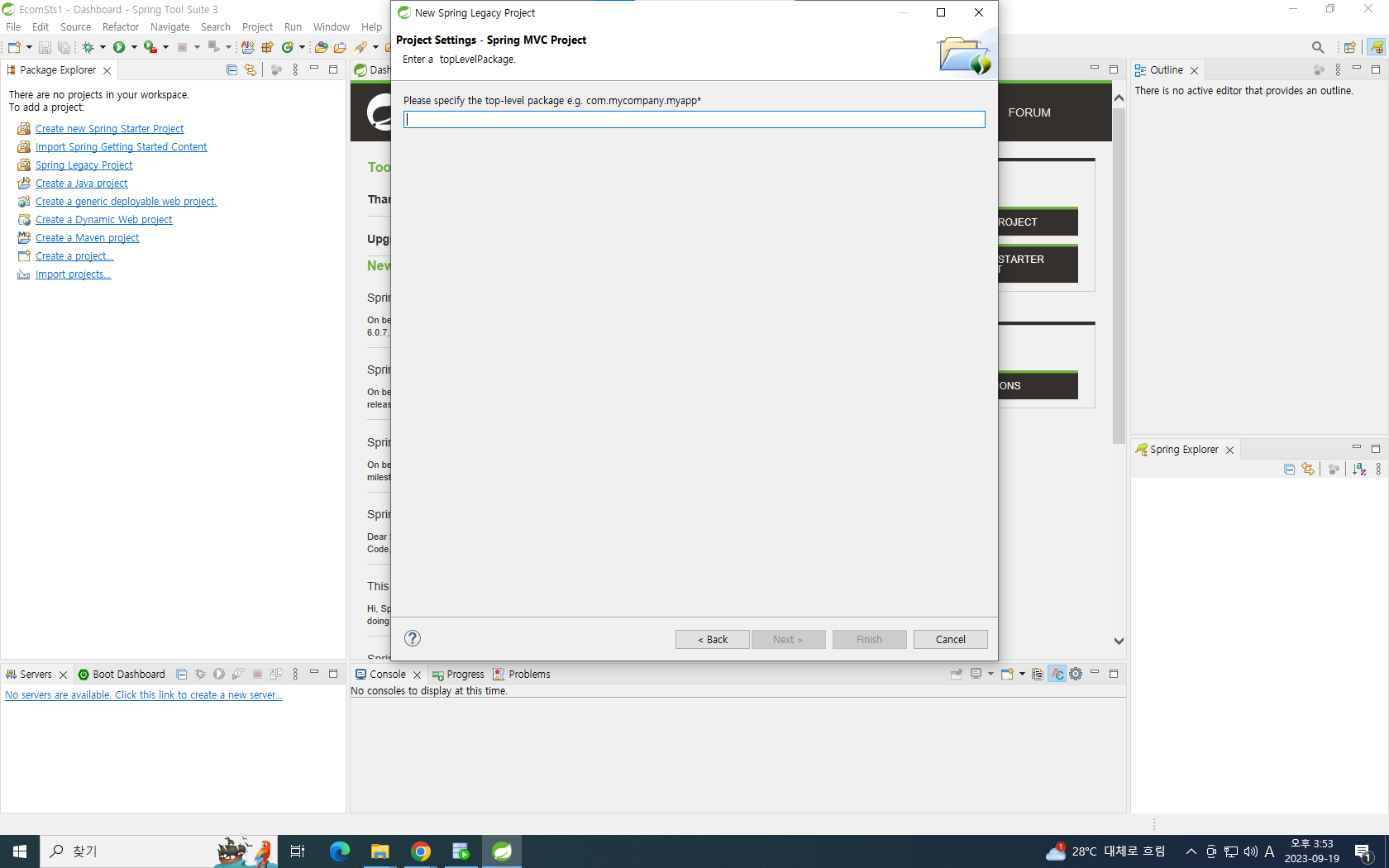
Task: Toggle Link with Editor in Spring Explorer
Action: click(1308, 470)
